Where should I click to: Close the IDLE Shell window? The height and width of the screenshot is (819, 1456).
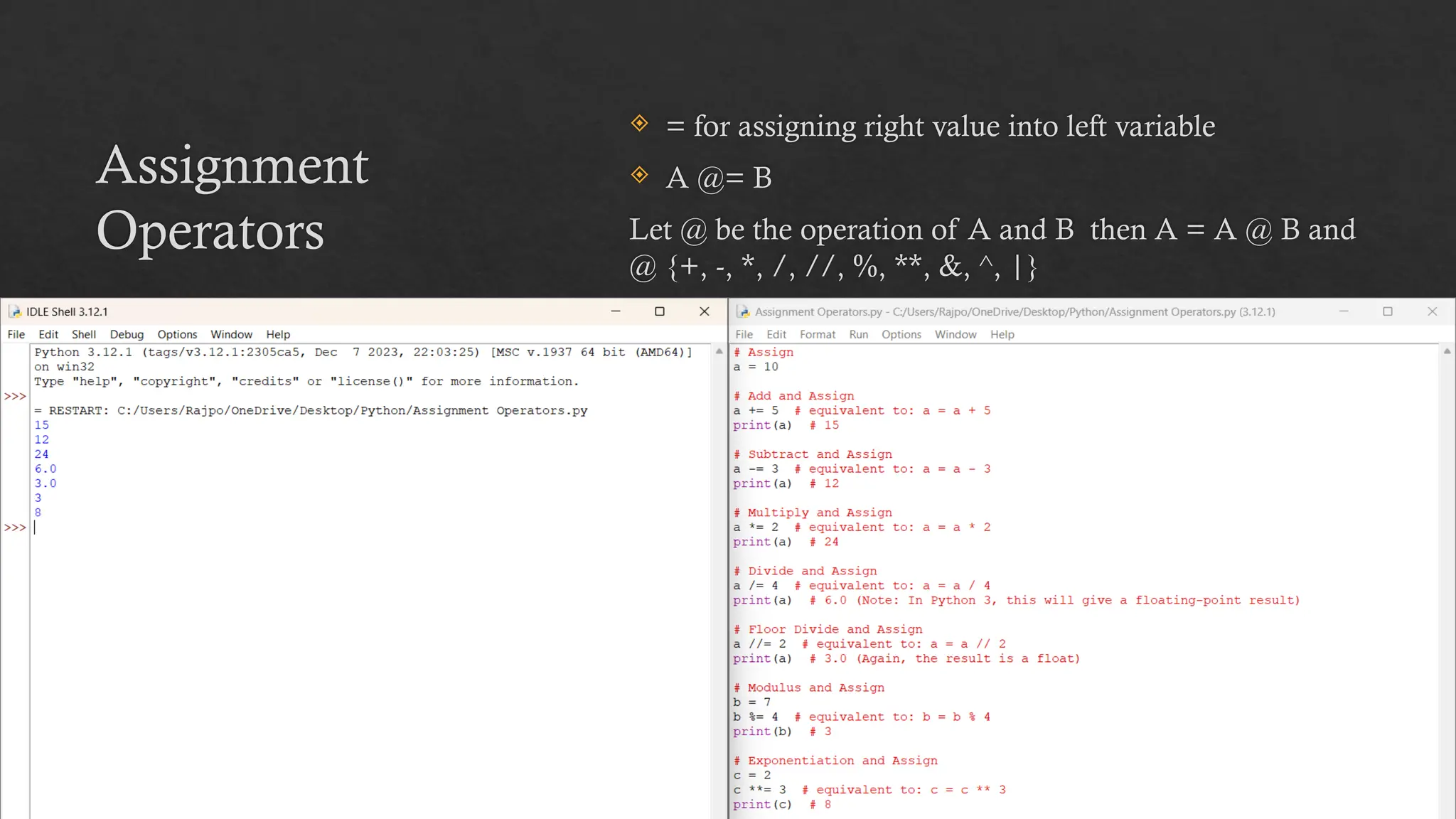coord(705,311)
